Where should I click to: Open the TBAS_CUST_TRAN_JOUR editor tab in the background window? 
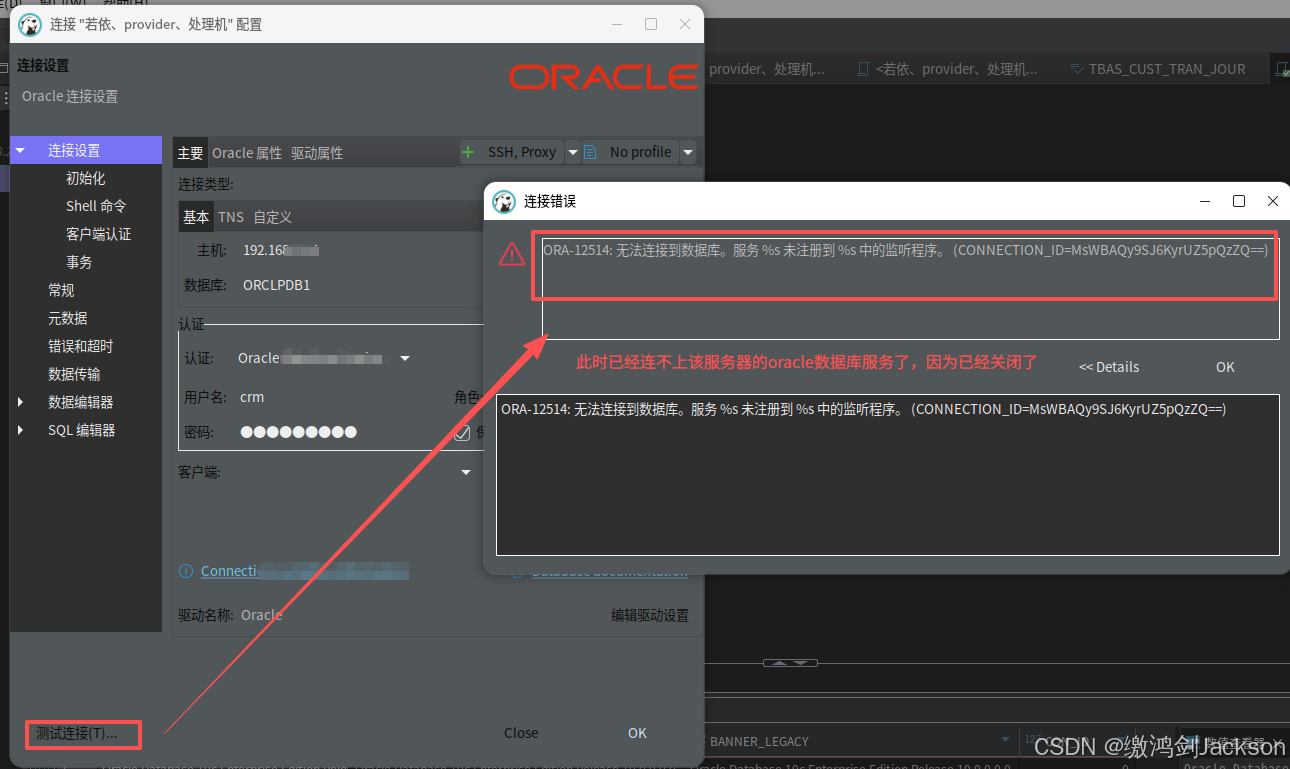coord(1158,69)
